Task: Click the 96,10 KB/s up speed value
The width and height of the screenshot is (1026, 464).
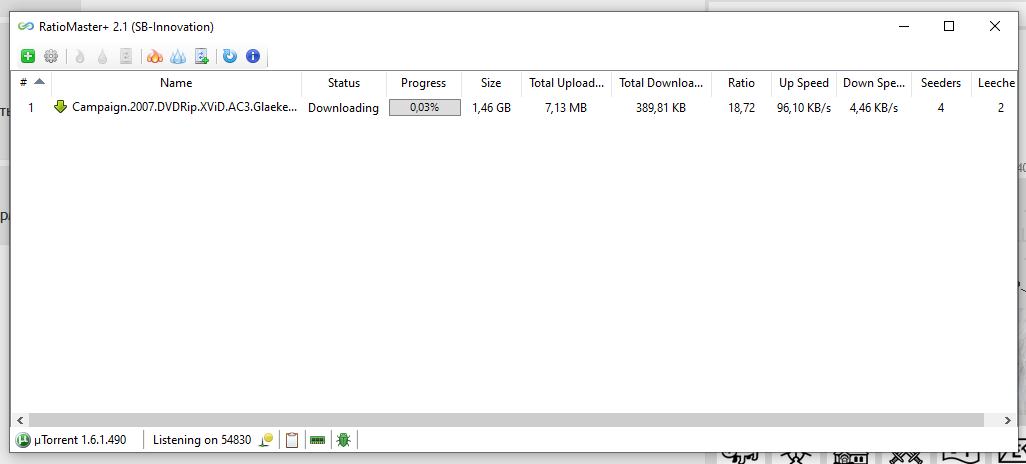Action: (x=804, y=108)
